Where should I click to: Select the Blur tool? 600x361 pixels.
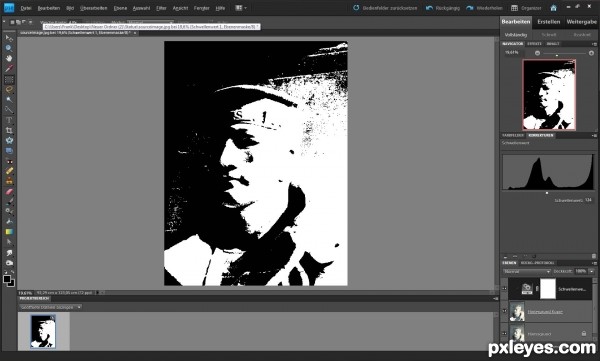9,253
